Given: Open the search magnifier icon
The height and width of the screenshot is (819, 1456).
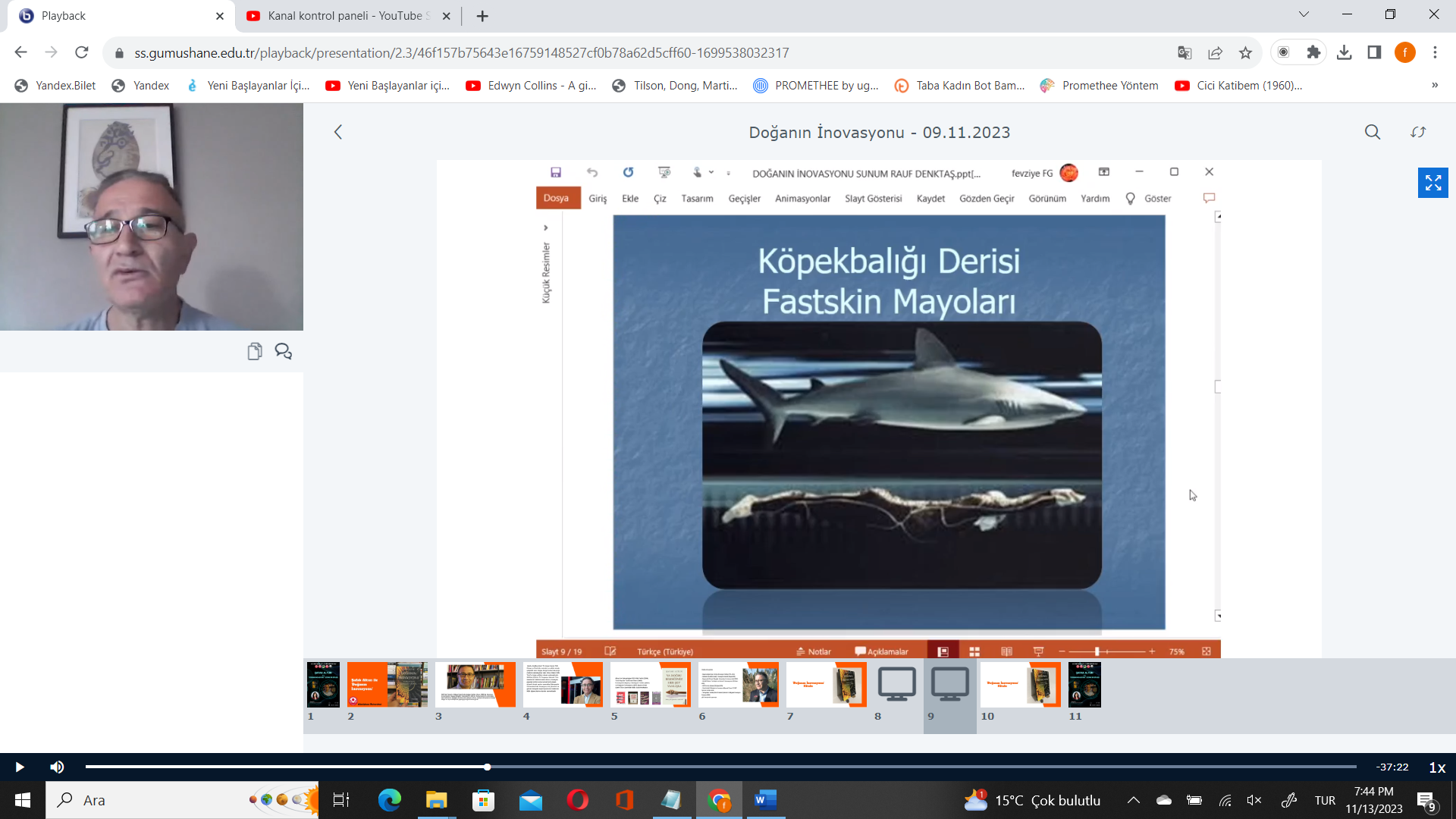Looking at the screenshot, I should pos(1372,132).
